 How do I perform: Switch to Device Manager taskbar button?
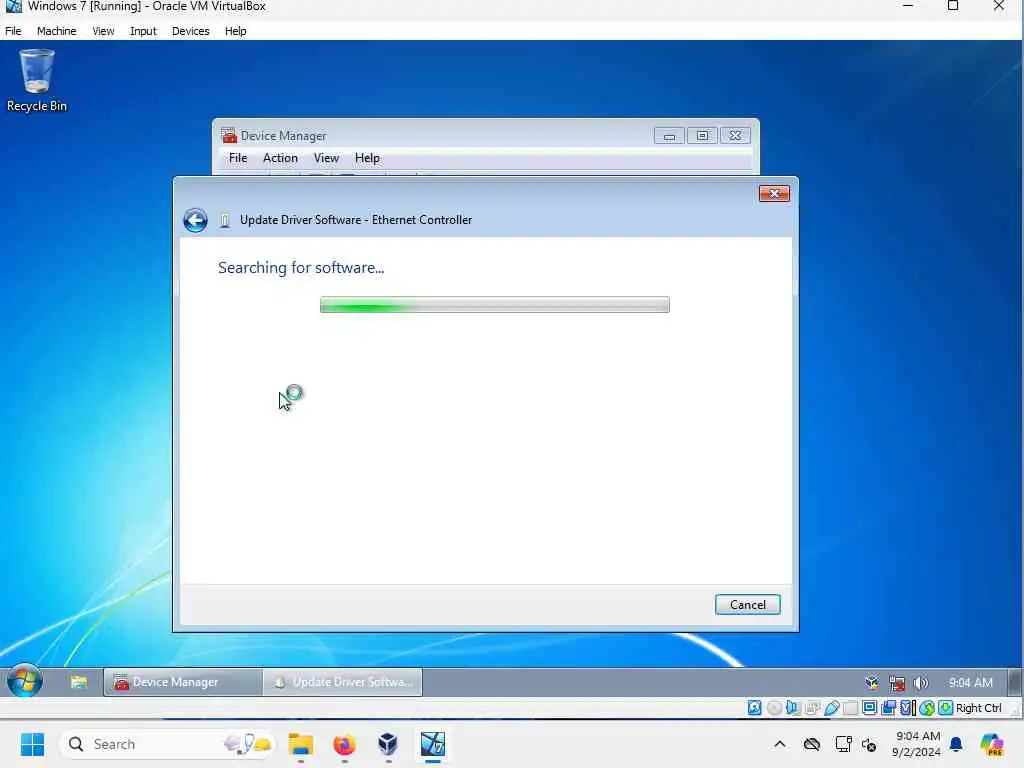(x=183, y=682)
